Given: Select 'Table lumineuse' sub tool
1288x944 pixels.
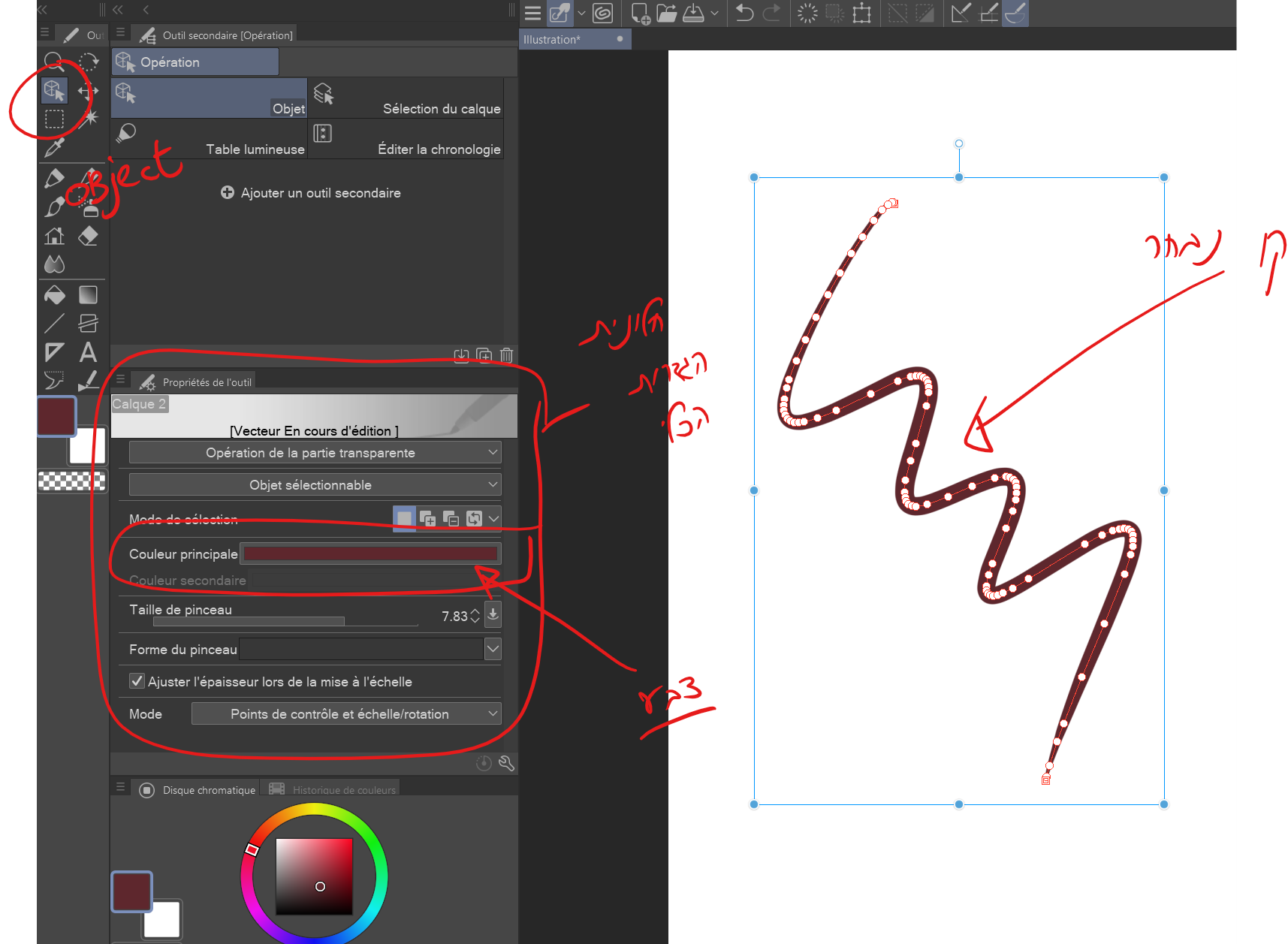Looking at the screenshot, I should (x=210, y=139).
